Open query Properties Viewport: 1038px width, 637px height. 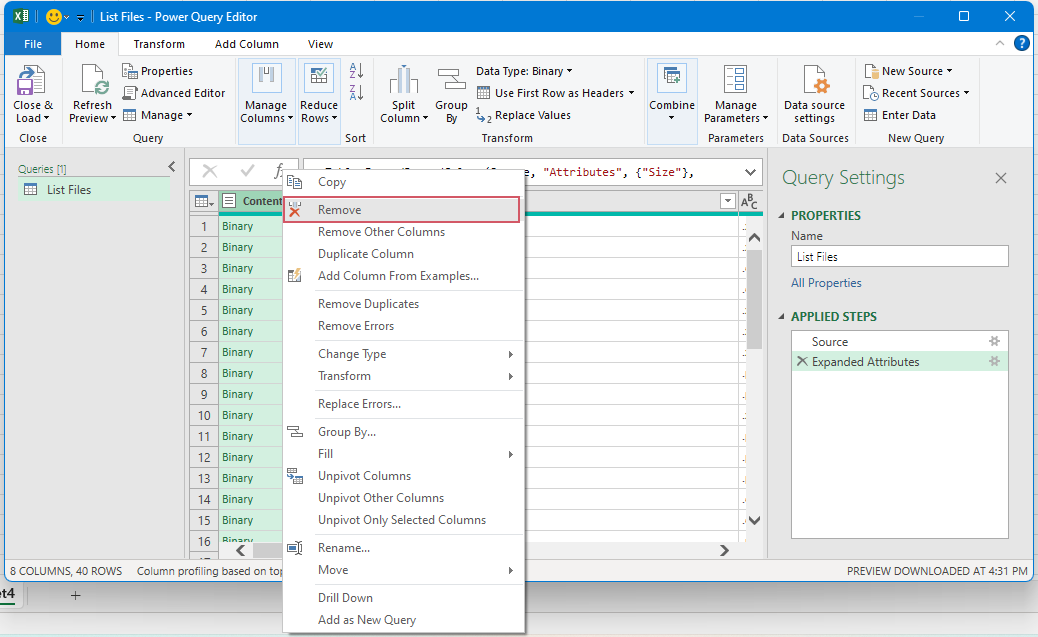[x=158, y=71]
